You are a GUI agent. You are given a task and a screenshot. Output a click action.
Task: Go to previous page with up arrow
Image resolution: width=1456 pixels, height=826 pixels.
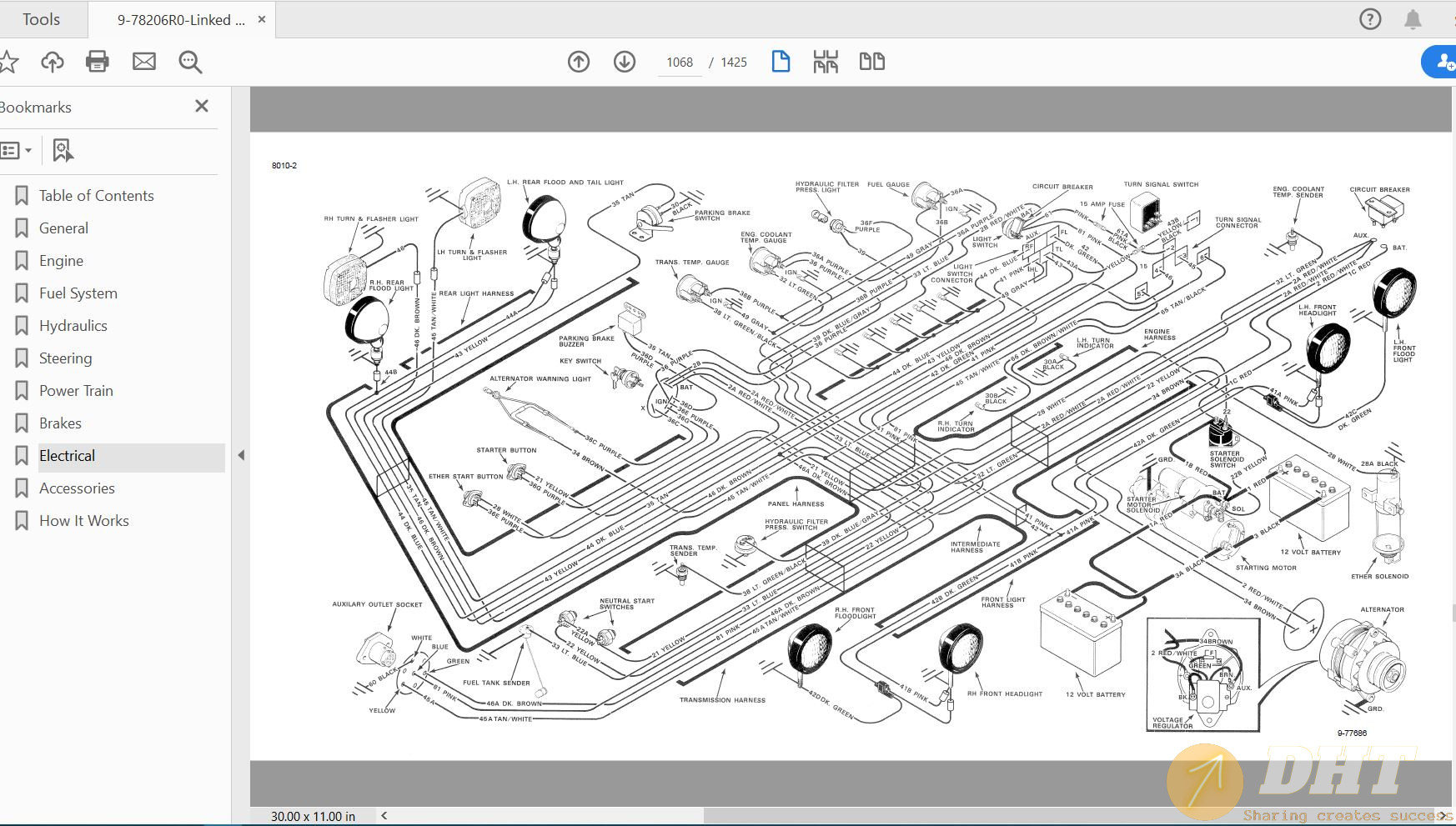(x=579, y=62)
